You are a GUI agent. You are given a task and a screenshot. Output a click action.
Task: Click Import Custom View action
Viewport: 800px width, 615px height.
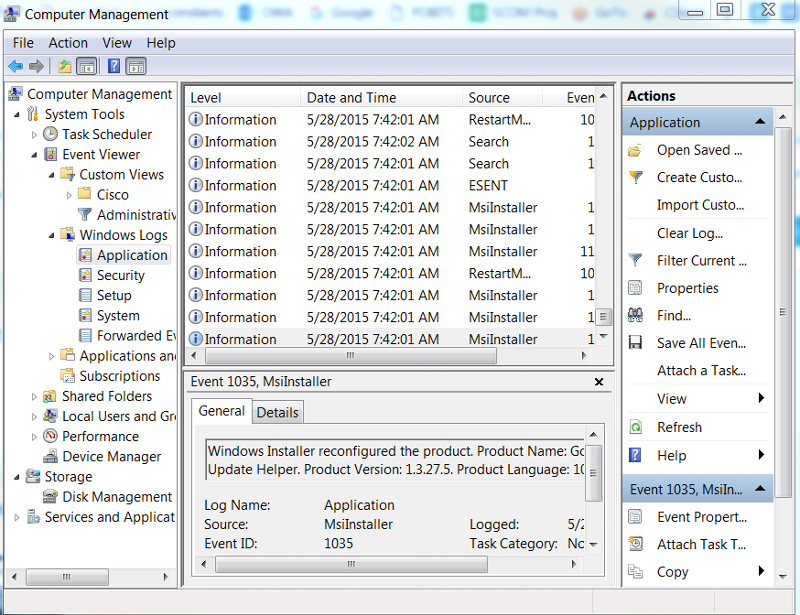click(x=700, y=205)
